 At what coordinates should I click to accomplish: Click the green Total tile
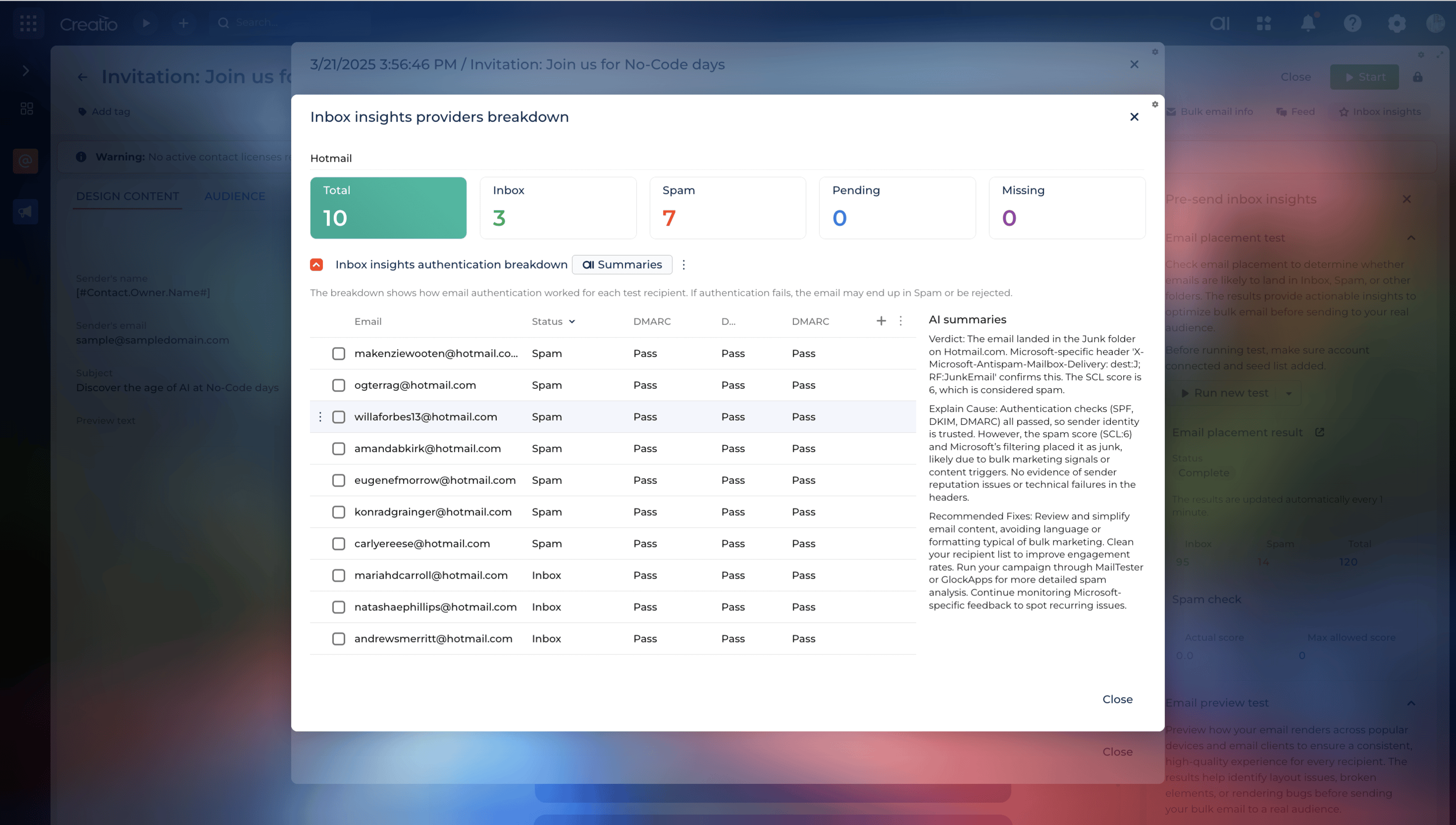click(388, 208)
